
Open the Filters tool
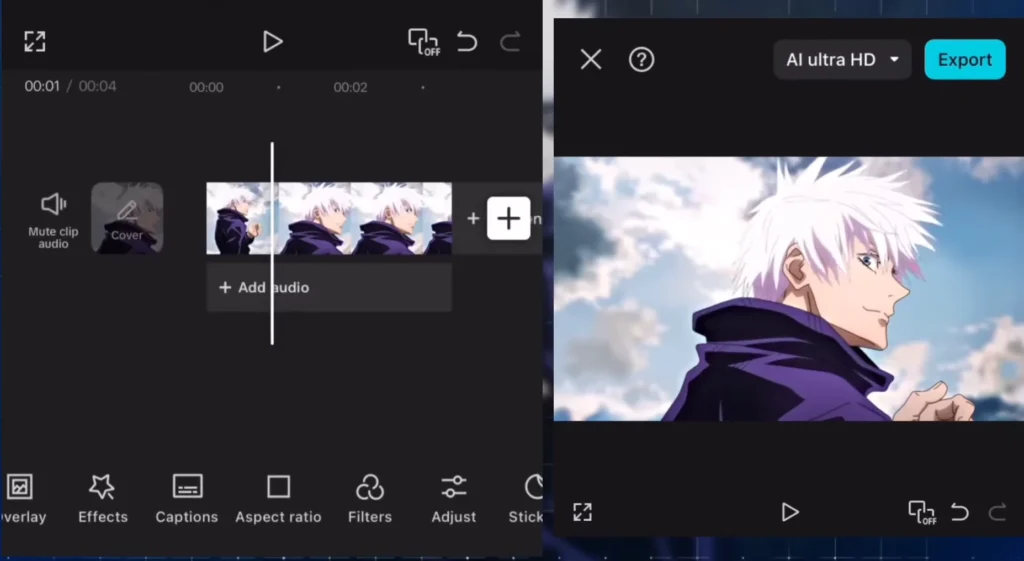pos(370,499)
